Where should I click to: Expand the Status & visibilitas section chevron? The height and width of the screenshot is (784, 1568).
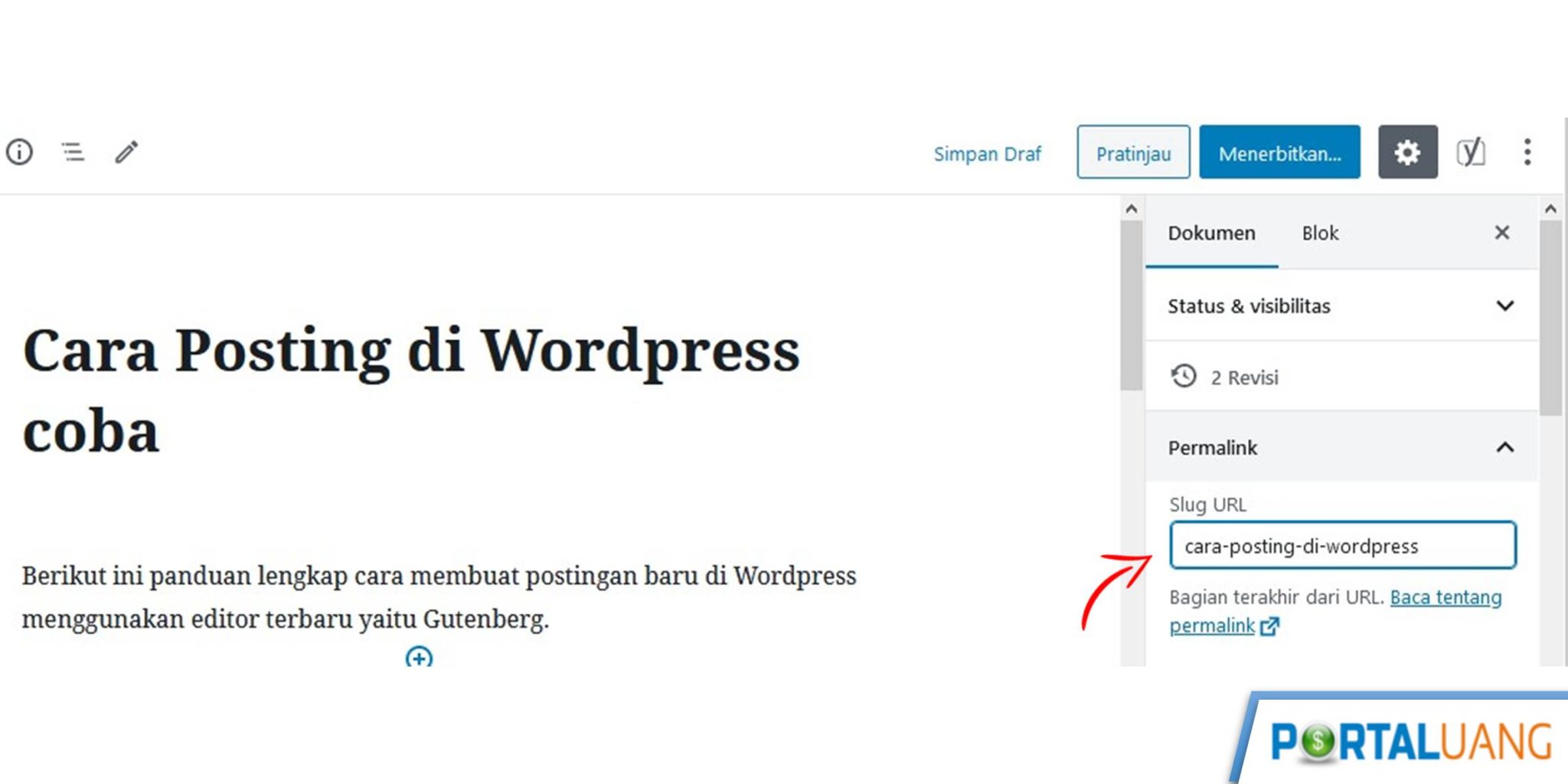tap(1504, 305)
